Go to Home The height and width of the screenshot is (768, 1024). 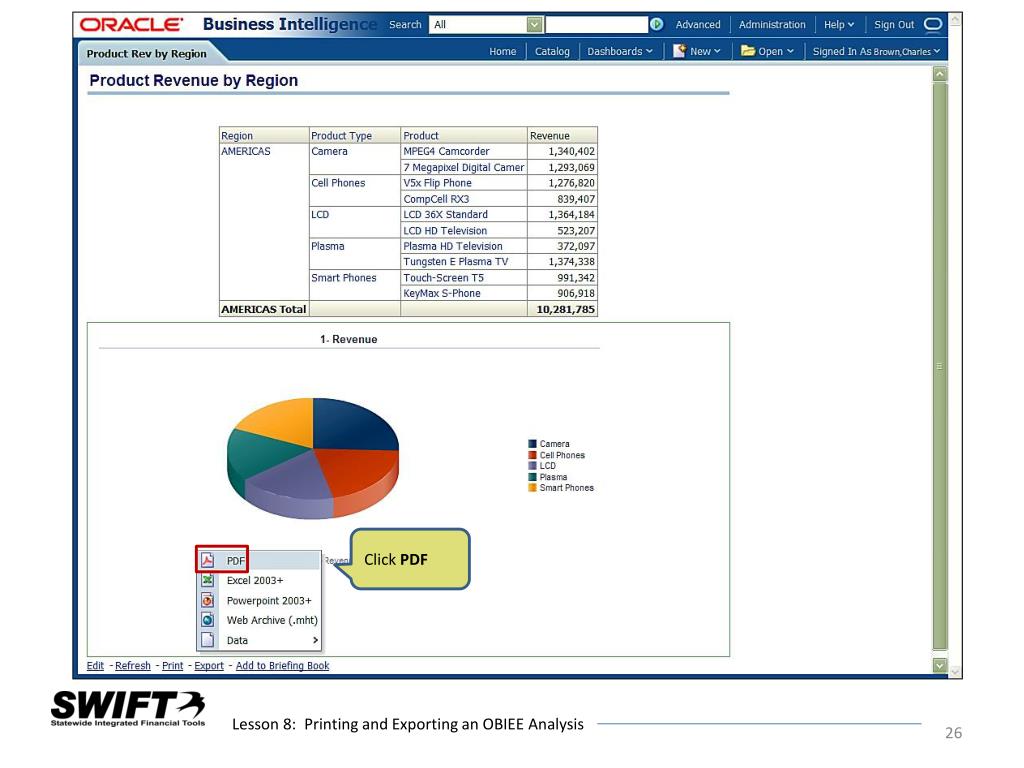(x=502, y=51)
